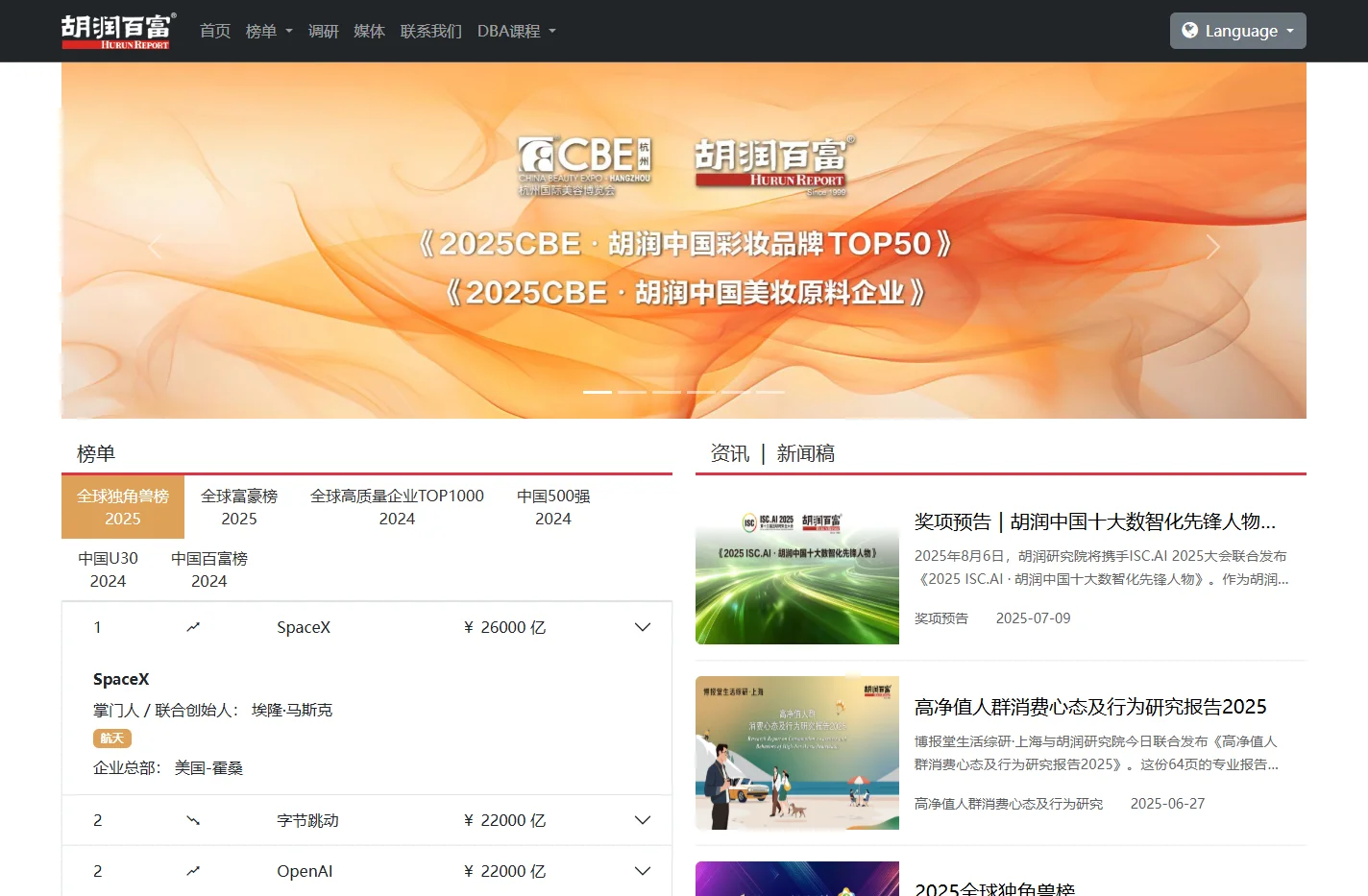Image resolution: width=1368 pixels, height=896 pixels.
Task: Select the 中国500强 2024 tab
Action: point(553,507)
